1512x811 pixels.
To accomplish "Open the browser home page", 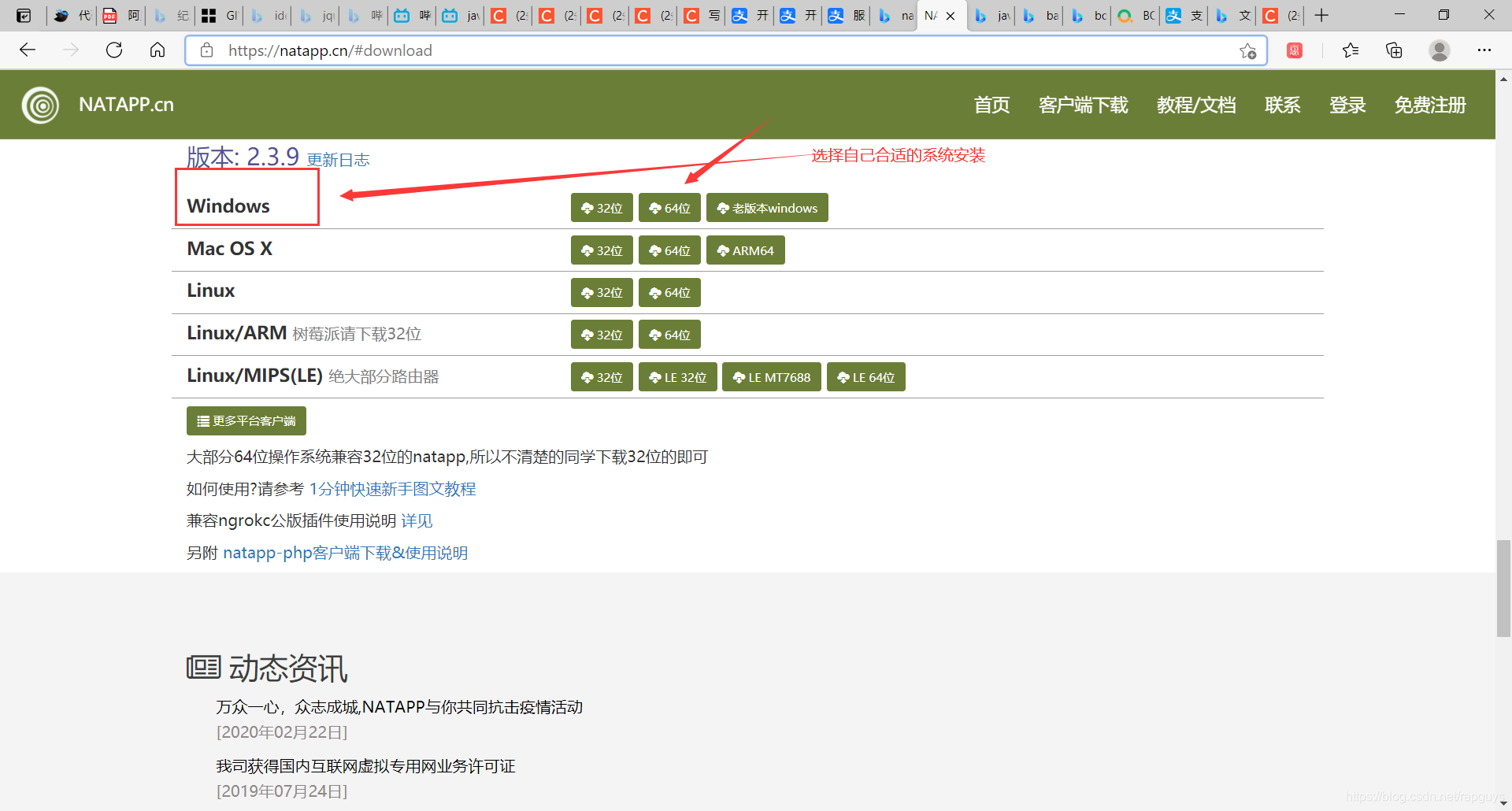I will coord(157,50).
